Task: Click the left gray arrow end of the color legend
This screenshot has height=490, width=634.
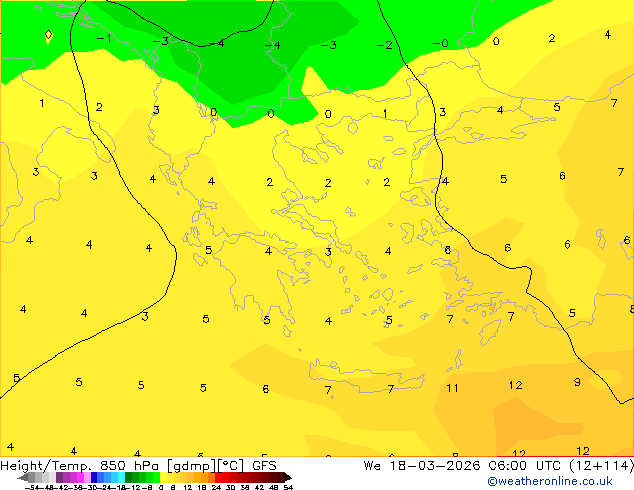Action: click(x=23, y=478)
